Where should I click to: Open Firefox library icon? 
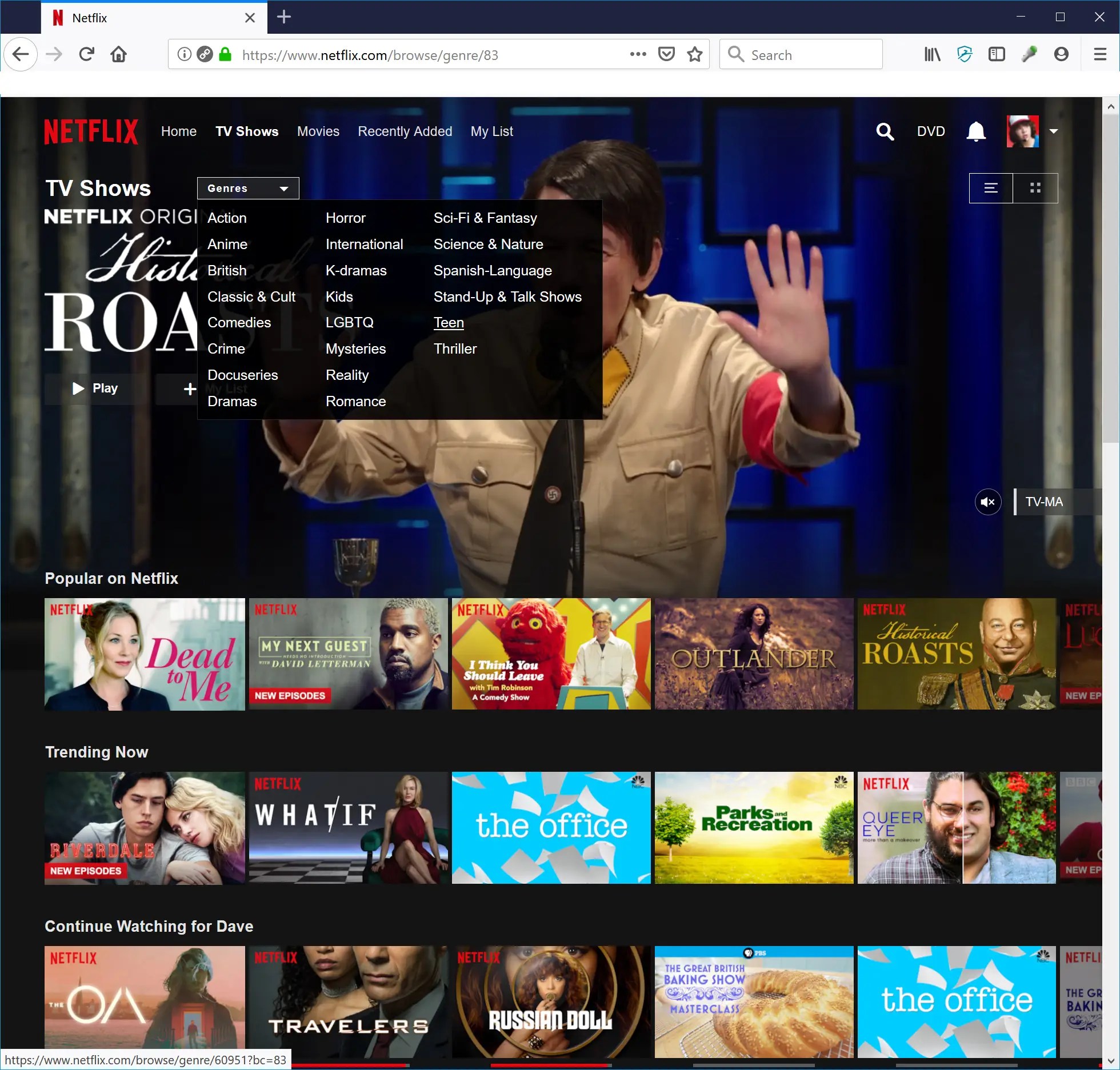point(932,54)
